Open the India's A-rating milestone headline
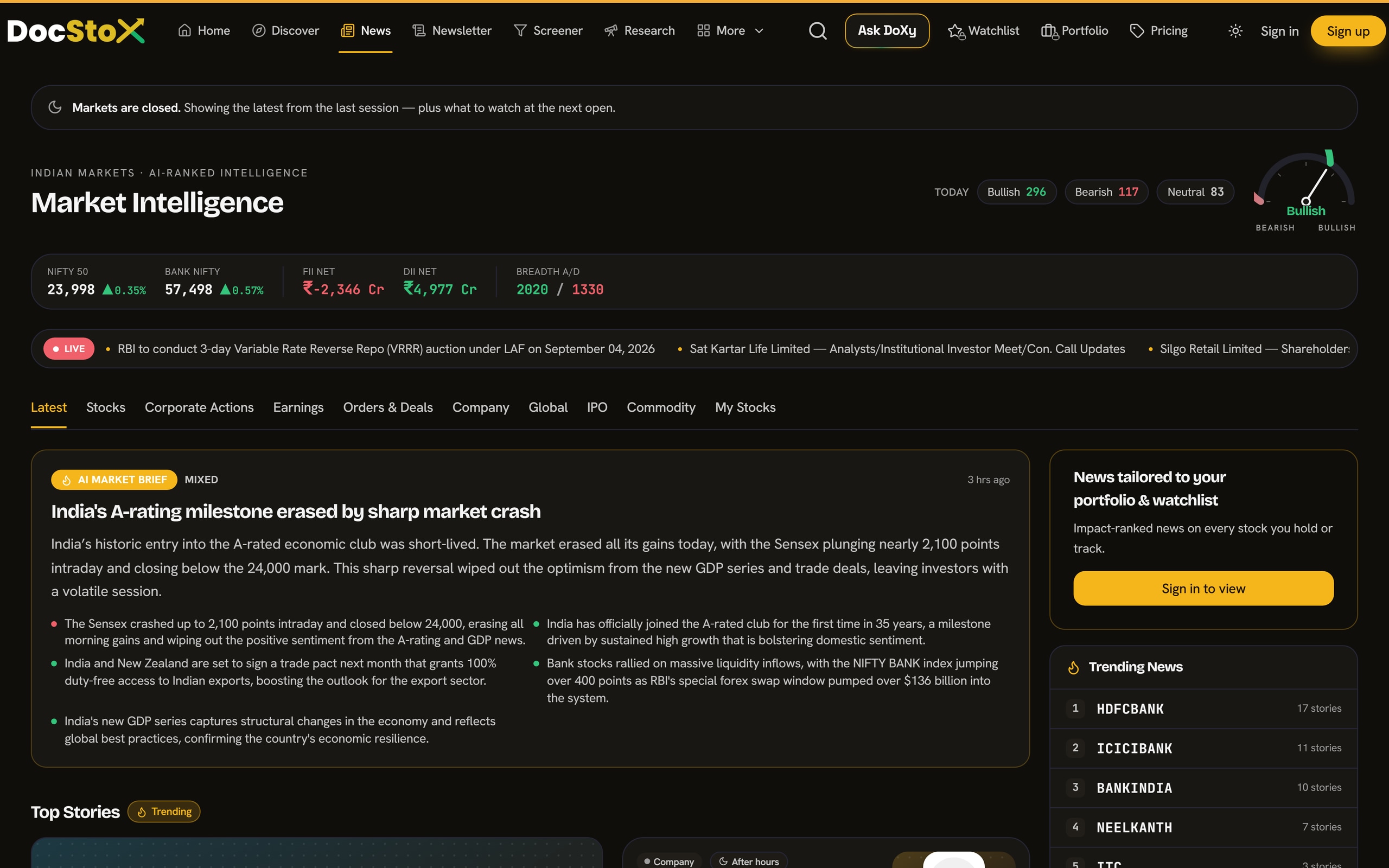The width and height of the screenshot is (1389, 868). [296, 512]
